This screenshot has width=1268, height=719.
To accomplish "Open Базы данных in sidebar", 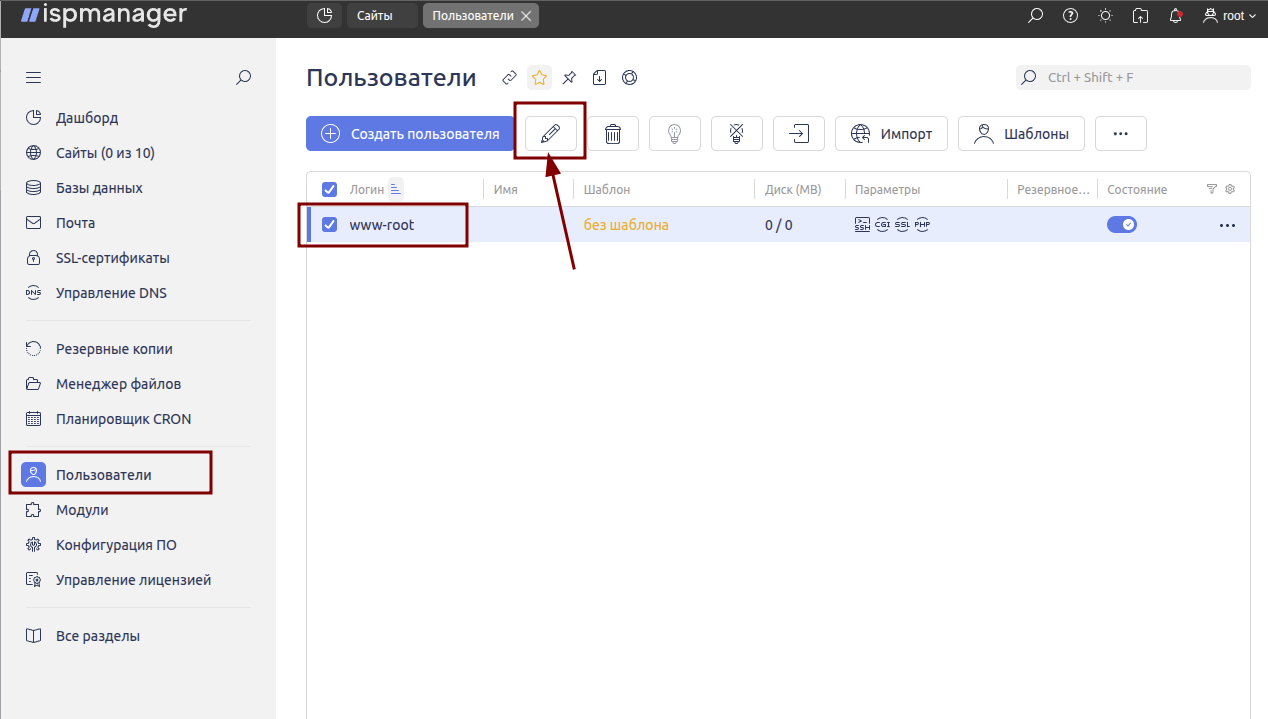I will pos(99,188).
